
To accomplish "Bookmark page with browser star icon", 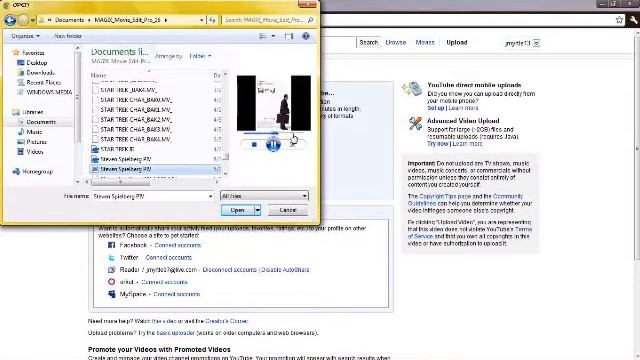I will (x=619, y=20).
